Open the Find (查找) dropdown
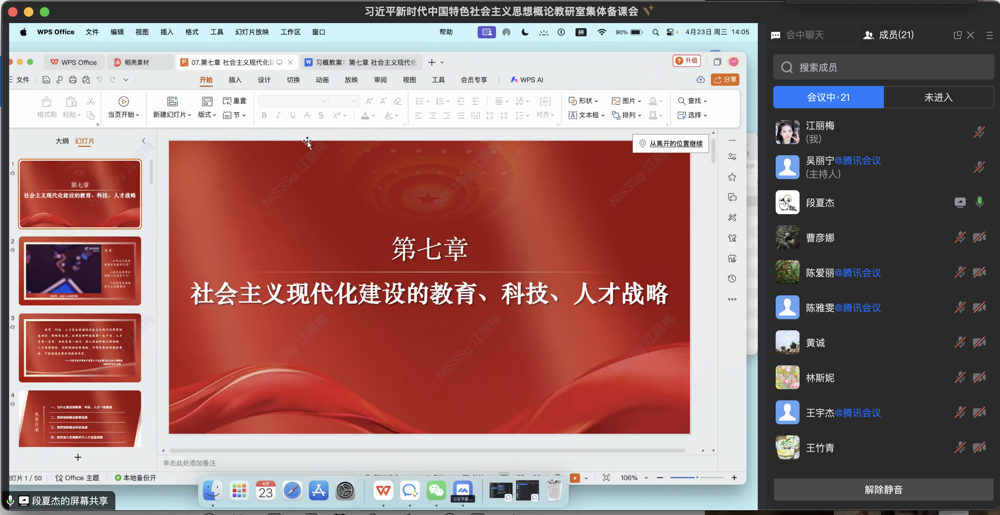This screenshot has height=515, width=1000. click(x=693, y=101)
